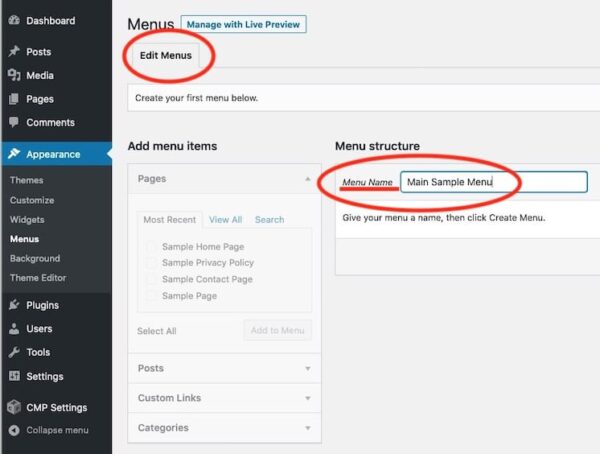This screenshot has width=600, height=454.
Task: Open Pages in the admin sidebar
Action: click(40, 99)
